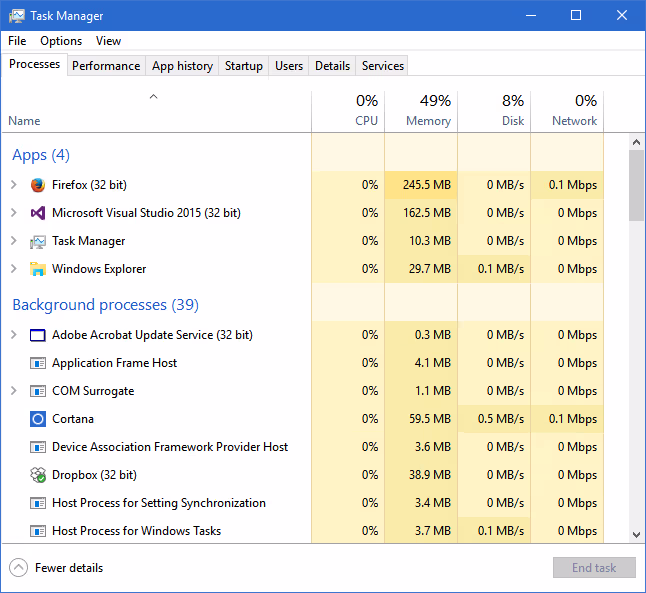Select the Cortana process row
The width and height of the screenshot is (646, 593).
[303, 419]
